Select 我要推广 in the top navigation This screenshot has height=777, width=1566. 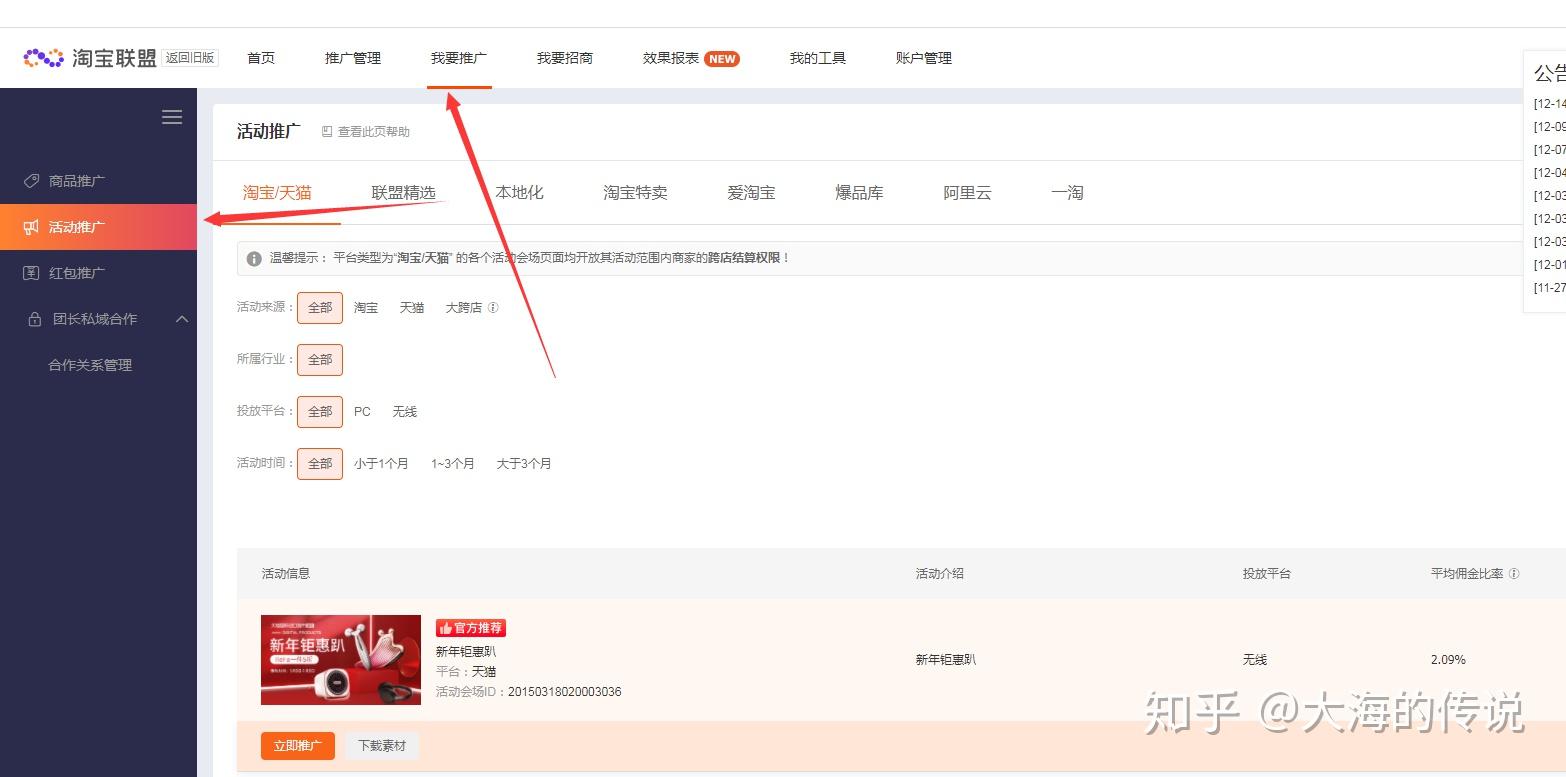(x=459, y=58)
